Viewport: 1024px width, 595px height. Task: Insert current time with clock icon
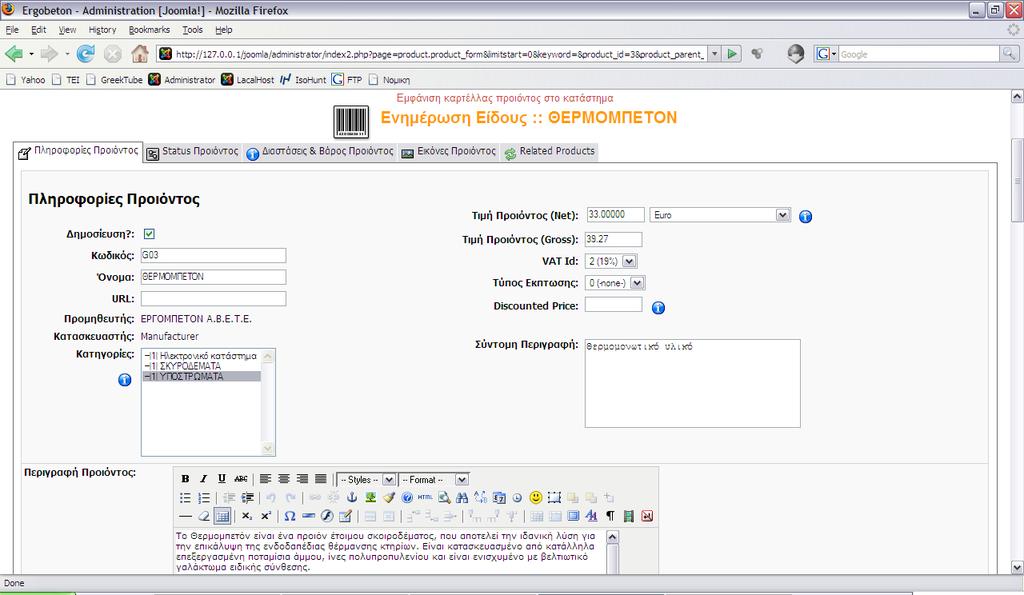tap(517, 498)
